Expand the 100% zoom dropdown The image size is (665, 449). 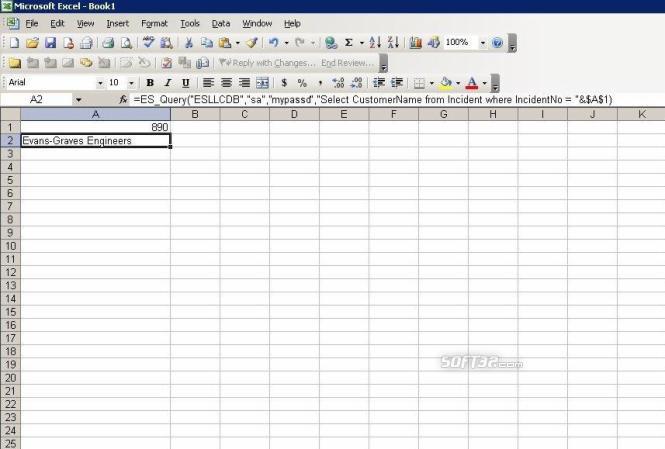[483, 42]
